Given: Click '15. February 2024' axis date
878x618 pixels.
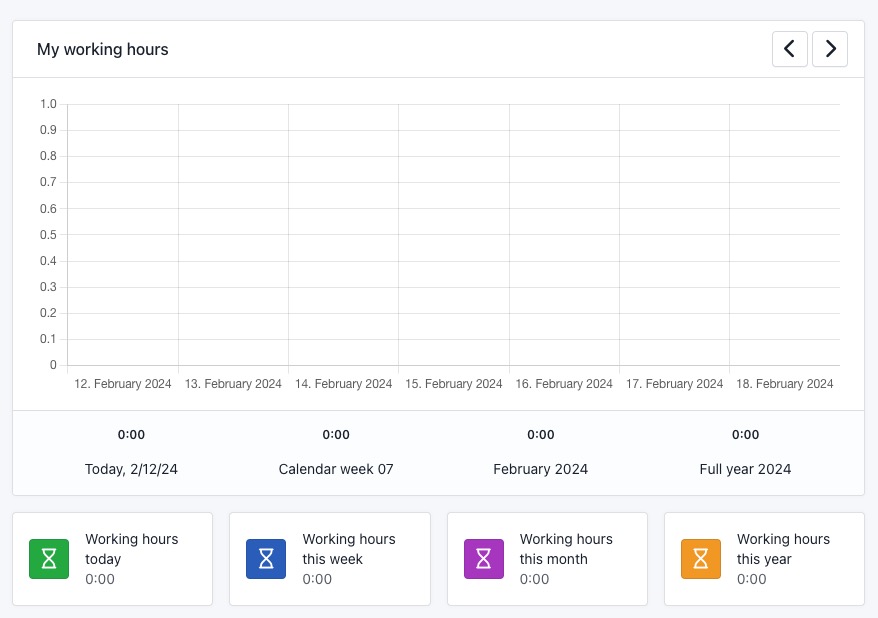Looking at the screenshot, I should [454, 384].
